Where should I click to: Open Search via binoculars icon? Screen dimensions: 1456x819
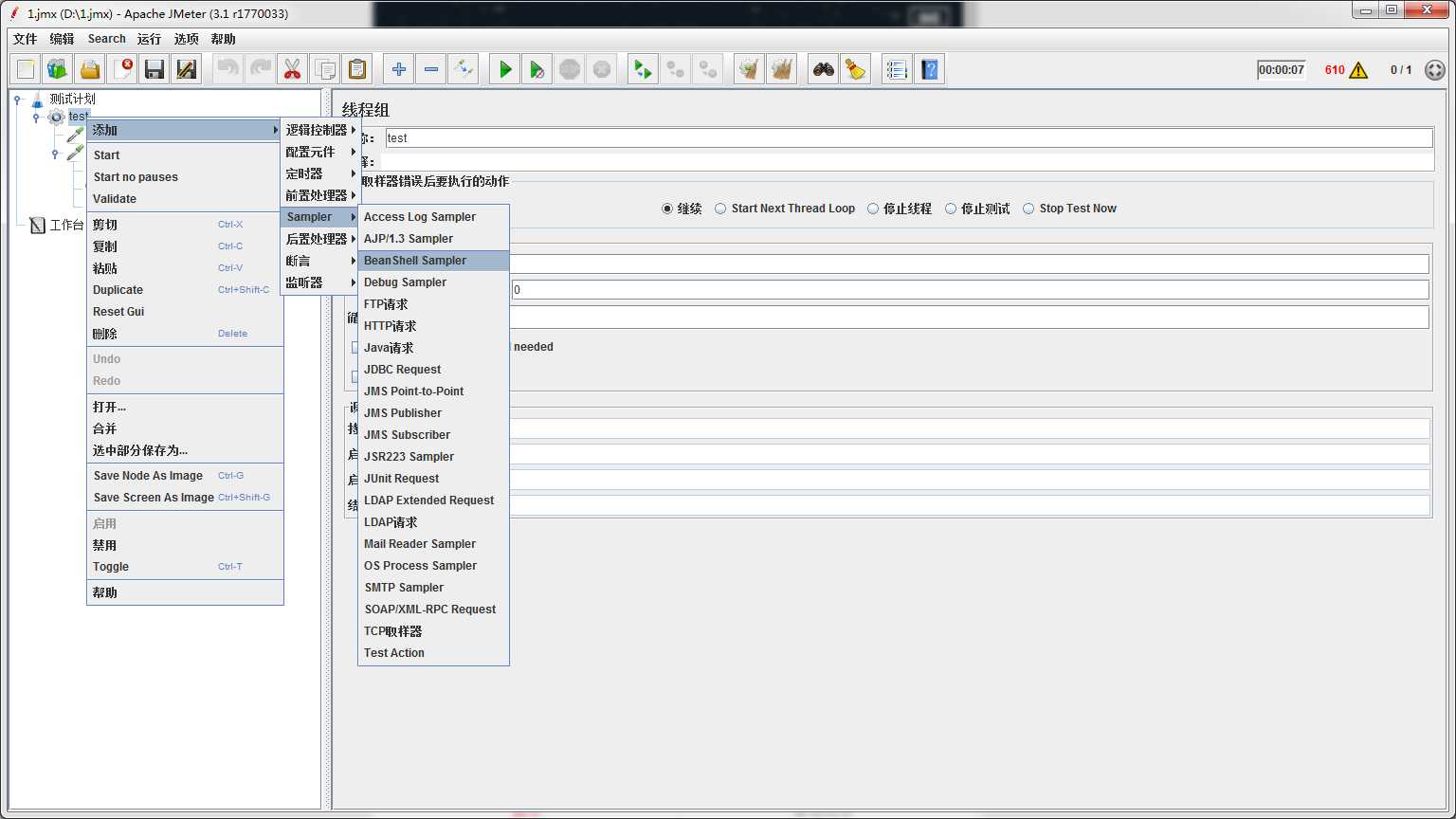[824, 69]
